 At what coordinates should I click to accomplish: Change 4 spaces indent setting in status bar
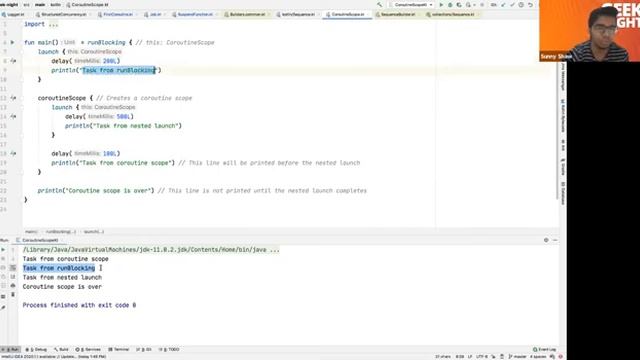coord(538,356)
